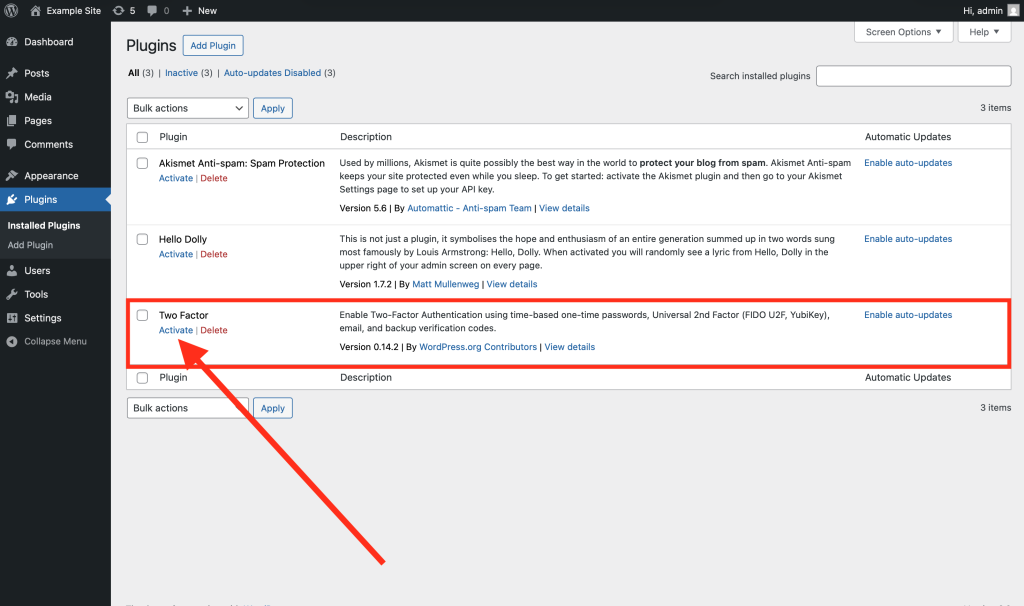Open Appearance menu in sidebar
The width and height of the screenshot is (1024, 606).
[x=51, y=176]
